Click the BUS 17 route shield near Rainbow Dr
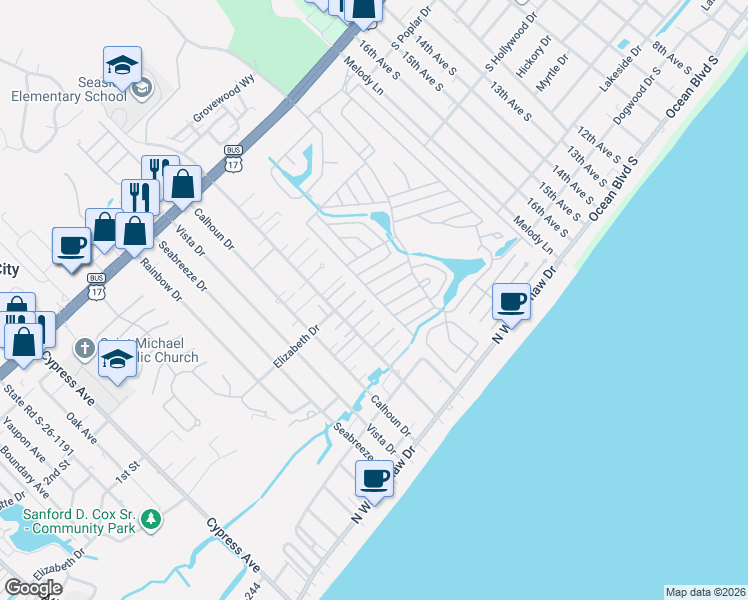 tap(96, 287)
